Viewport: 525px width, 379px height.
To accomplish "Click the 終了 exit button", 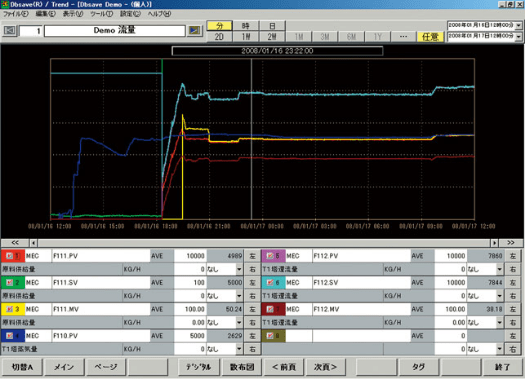I will click(502, 367).
